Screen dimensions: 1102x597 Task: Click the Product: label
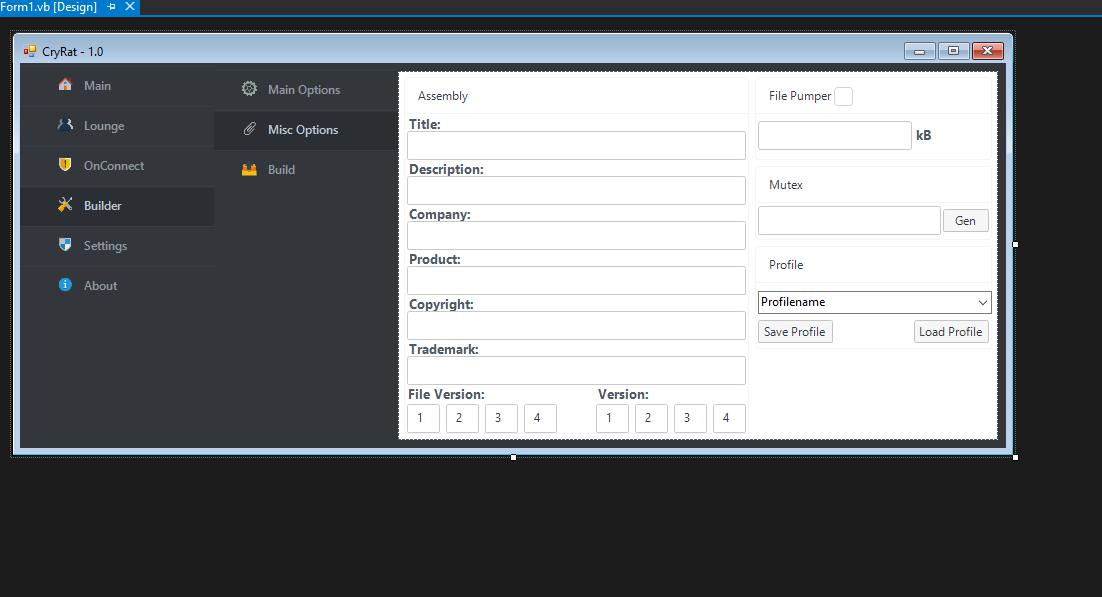435,259
